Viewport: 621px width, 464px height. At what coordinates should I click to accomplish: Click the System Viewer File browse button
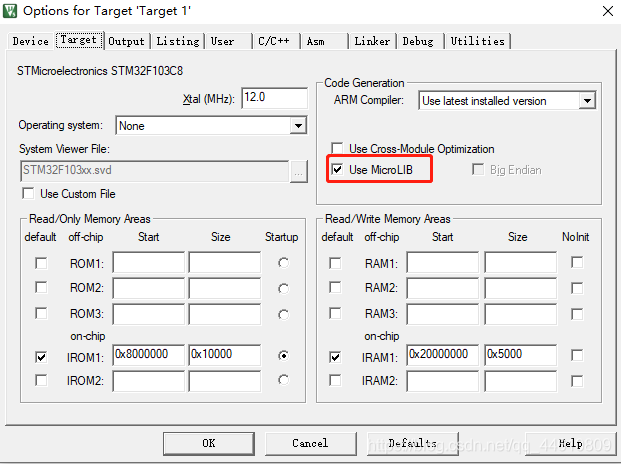[x=299, y=172]
